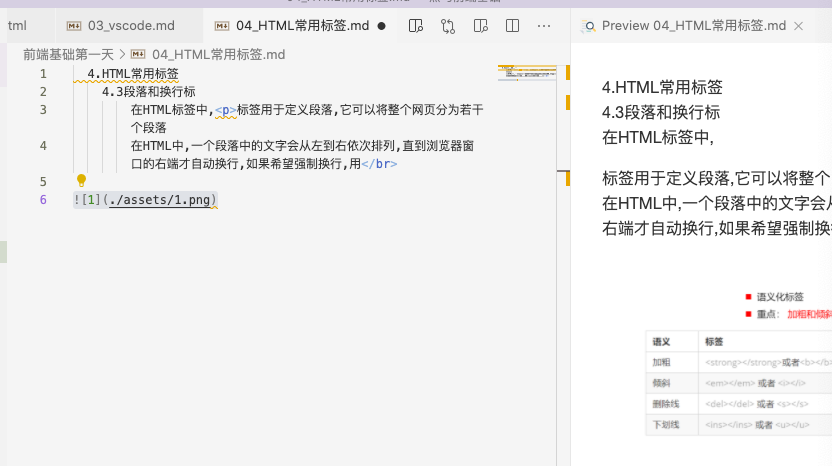Close the Preview 04_HTML常用标签.md tab
This screenshot has width=832, height=466.
click(x=798, y=26)
